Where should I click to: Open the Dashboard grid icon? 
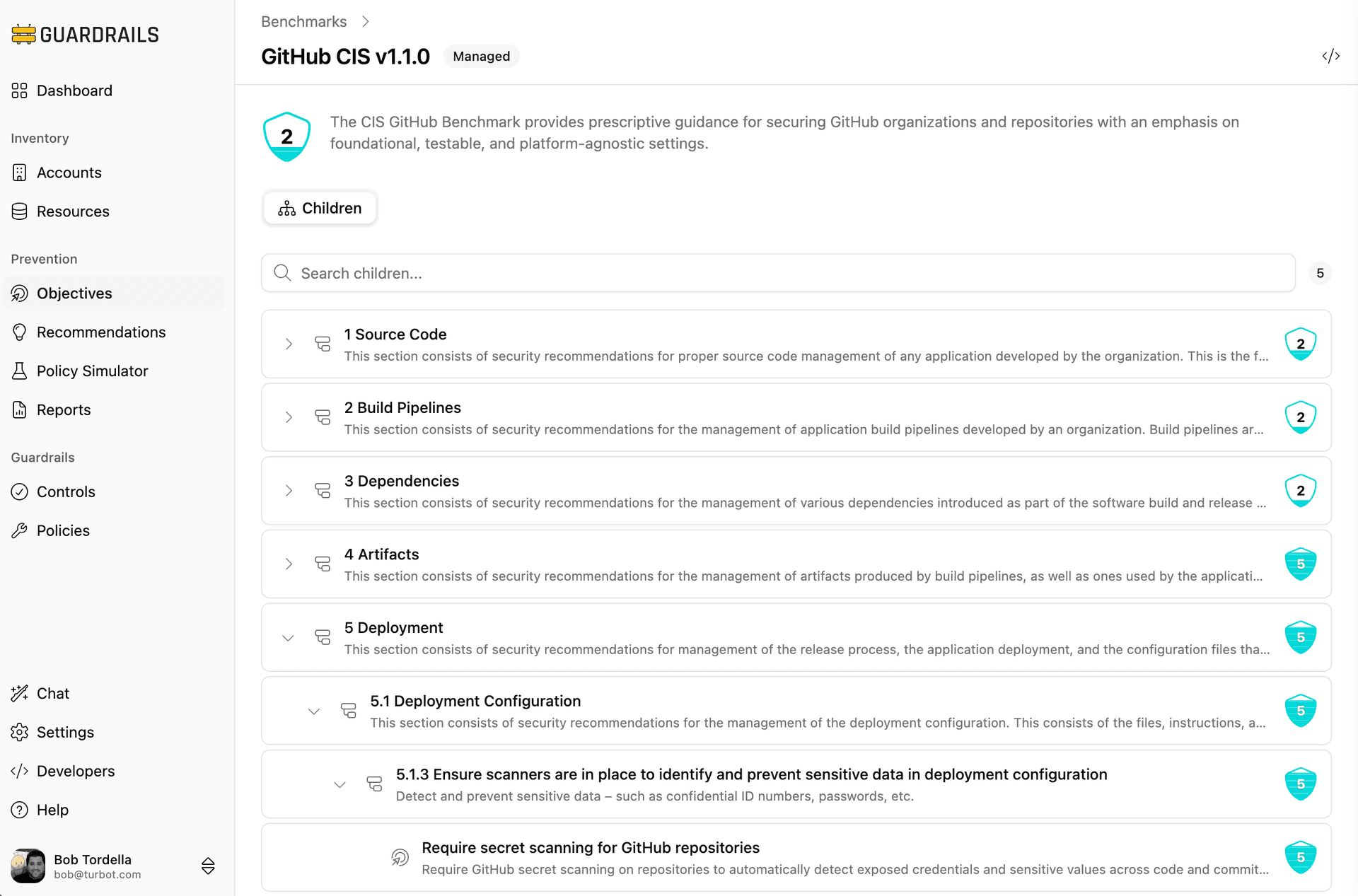(x=20, y=91)
